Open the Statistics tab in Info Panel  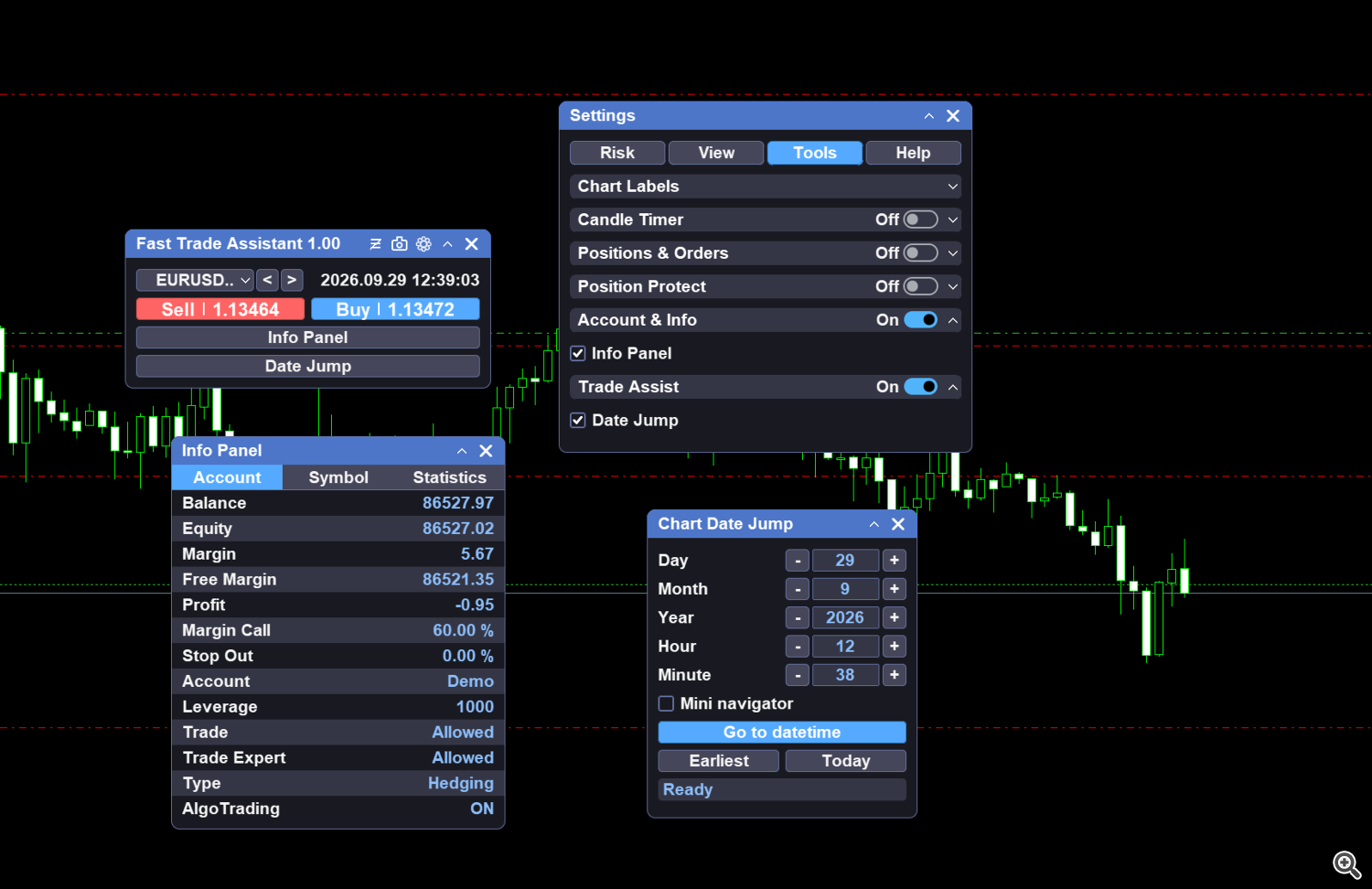pyautogui.click(x=449, y=477)
